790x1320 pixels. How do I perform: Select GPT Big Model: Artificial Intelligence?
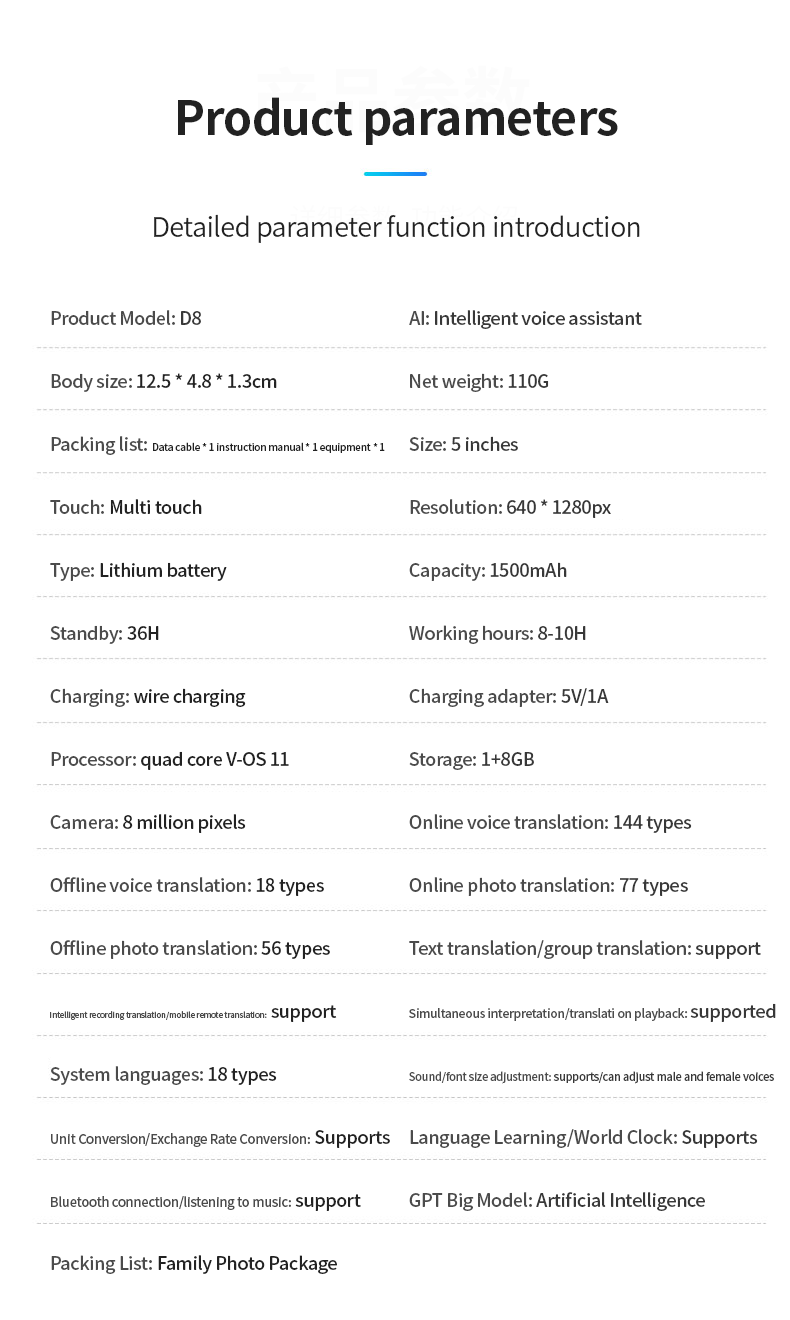(x=557, y=1200)
